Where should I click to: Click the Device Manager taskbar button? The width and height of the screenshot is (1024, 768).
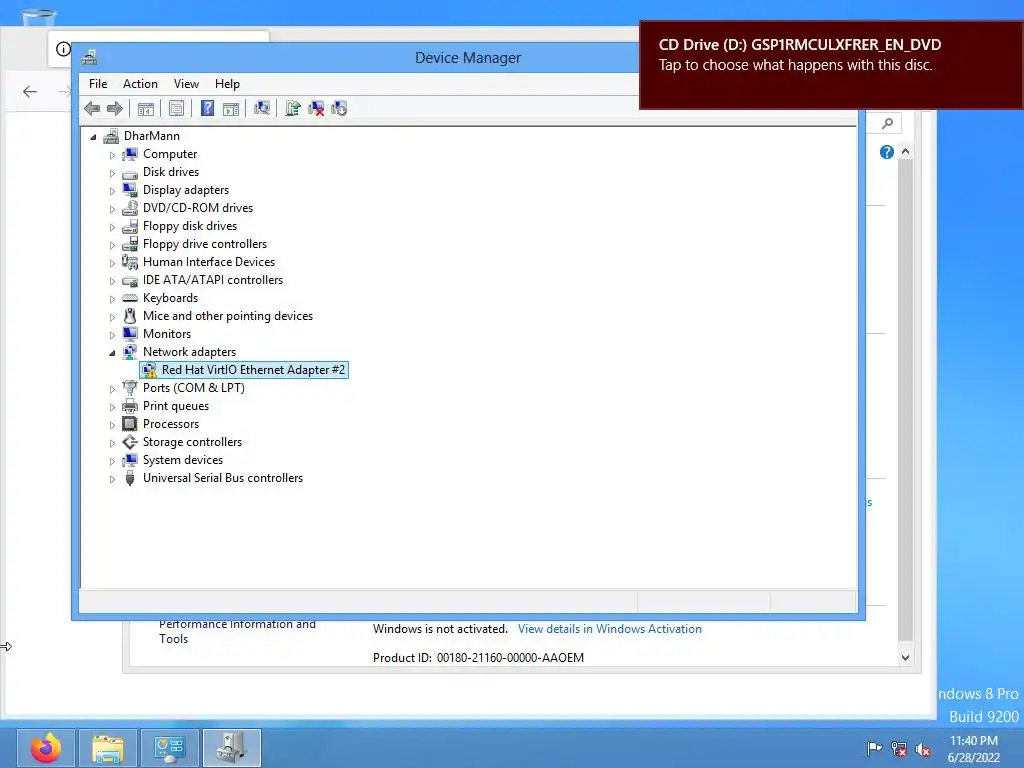(232, 748)
